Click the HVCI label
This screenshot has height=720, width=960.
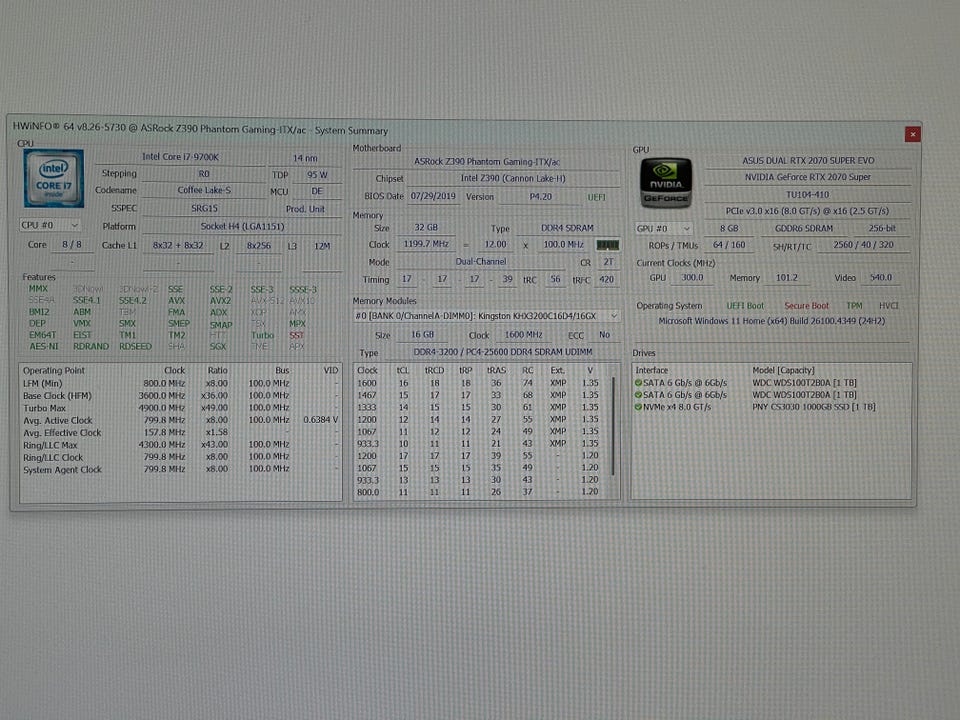[888, 306]
